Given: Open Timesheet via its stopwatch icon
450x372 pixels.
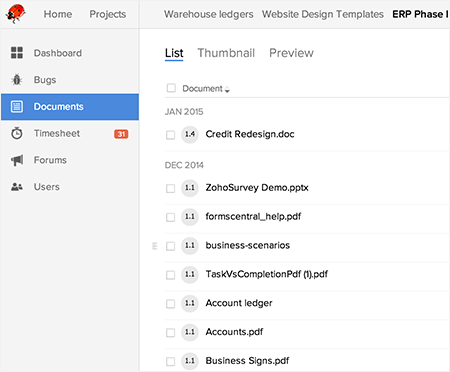Looking at the screenshot, I should pos(17,133).
